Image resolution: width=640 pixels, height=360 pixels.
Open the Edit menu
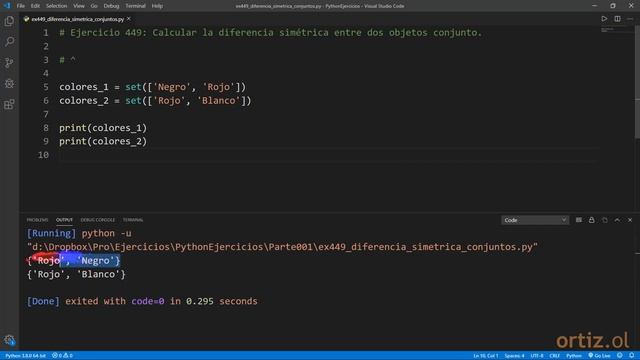(x=35, y=6)
